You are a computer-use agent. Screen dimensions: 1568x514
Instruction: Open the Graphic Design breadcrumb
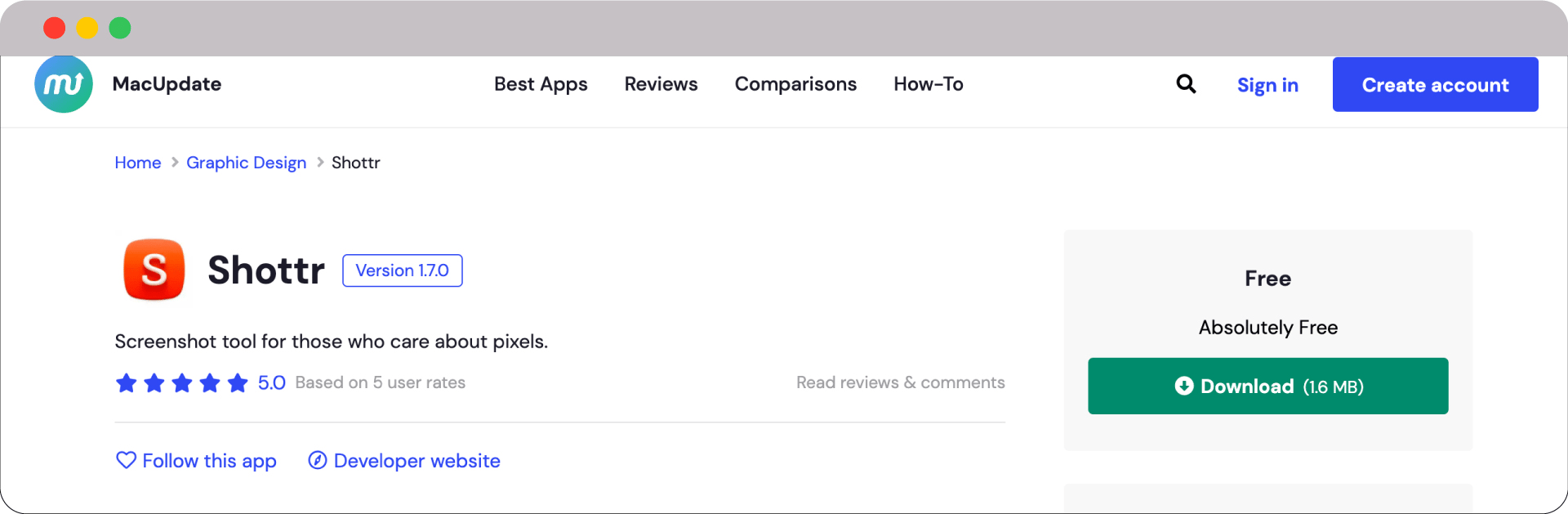pos(246,163)
